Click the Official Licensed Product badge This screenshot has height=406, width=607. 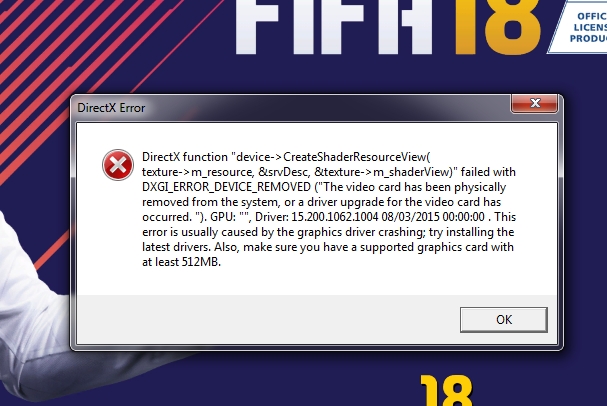[580, 26]
